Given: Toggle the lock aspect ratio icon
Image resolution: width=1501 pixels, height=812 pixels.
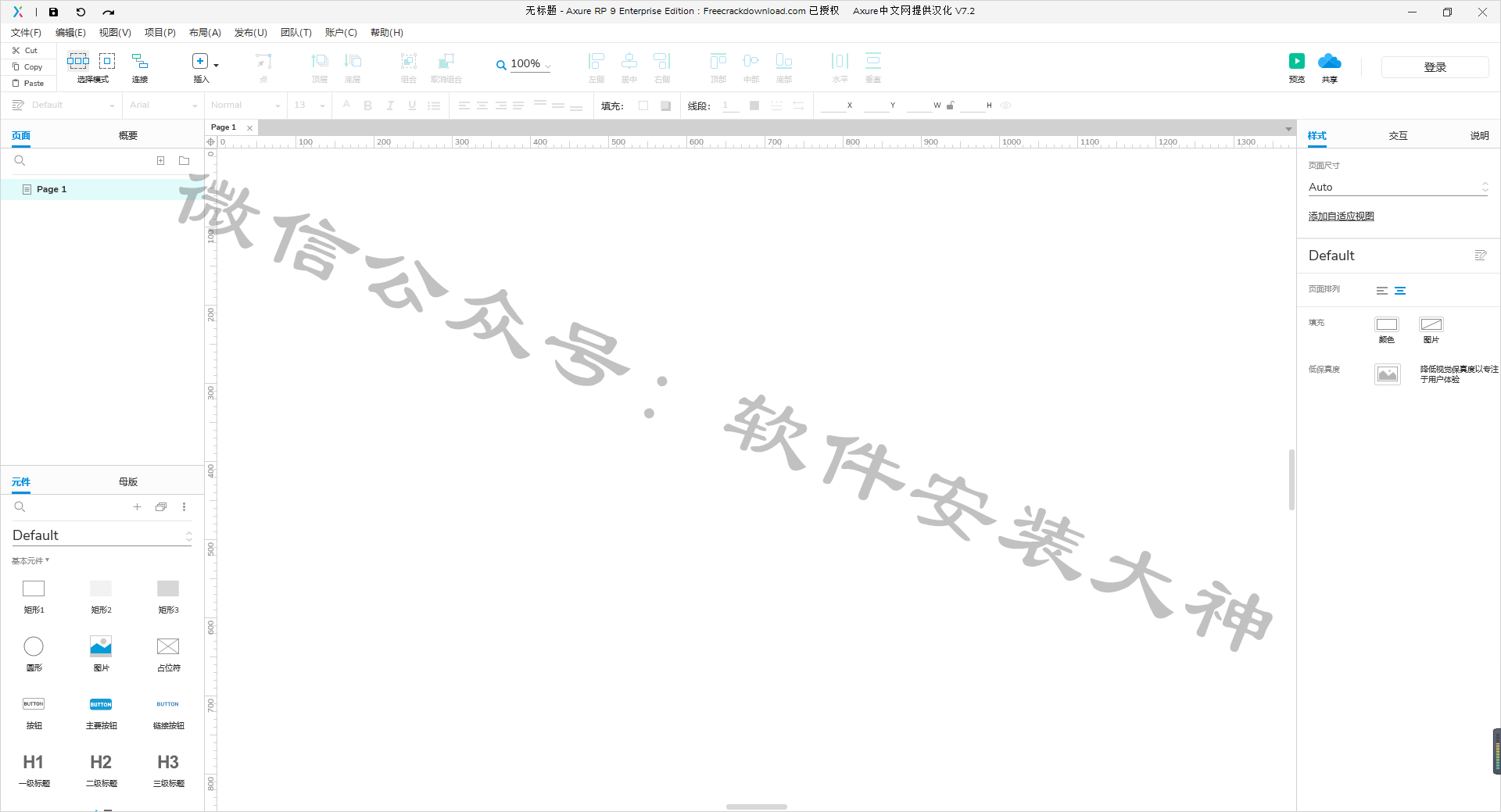Looking at the screenshot, I should [951, 105].
